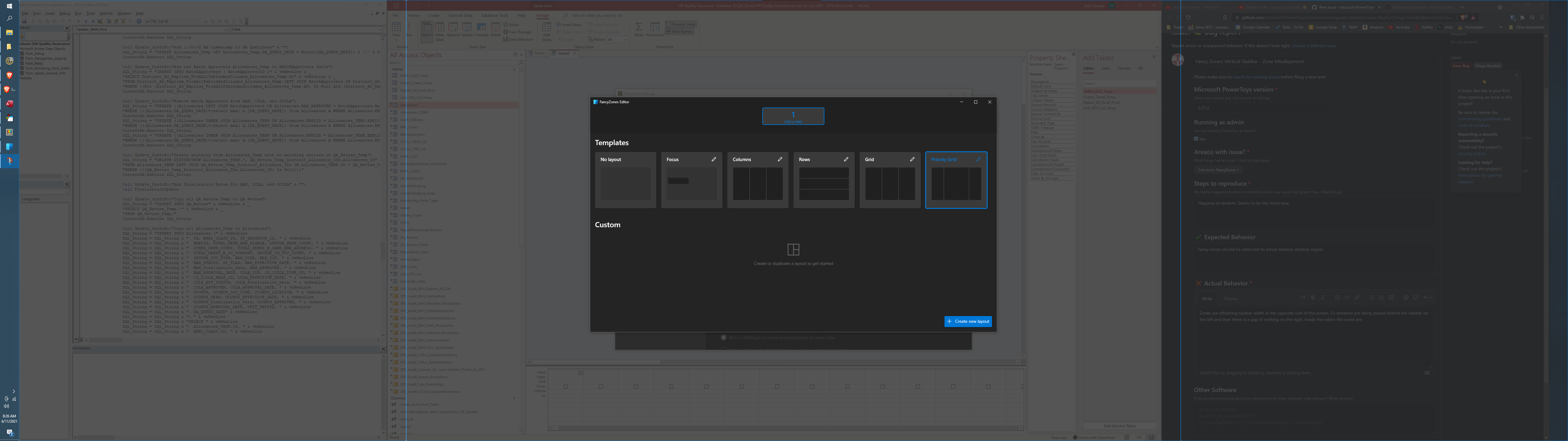Open the Brave browser taskbar icon

9,75
